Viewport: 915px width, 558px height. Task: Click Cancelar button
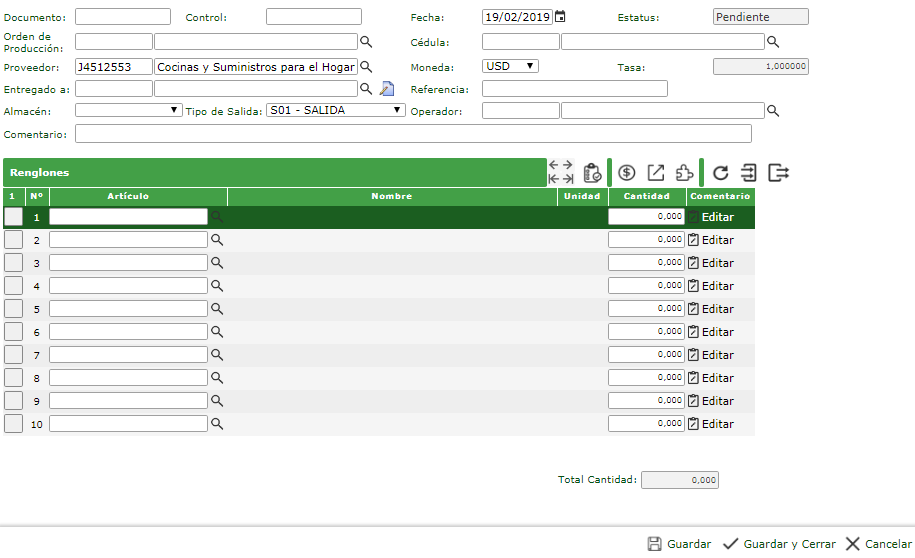coord(878,544)
